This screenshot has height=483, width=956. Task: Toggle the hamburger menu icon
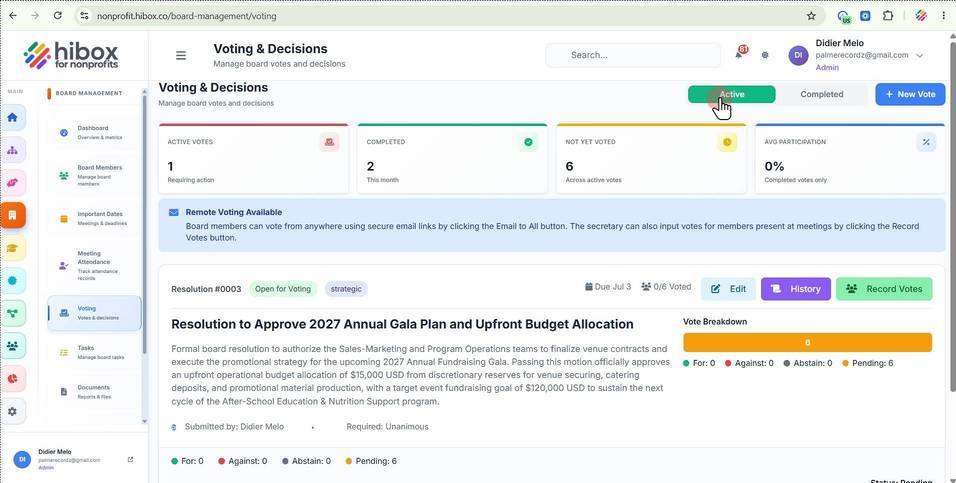tap(180, 55)
